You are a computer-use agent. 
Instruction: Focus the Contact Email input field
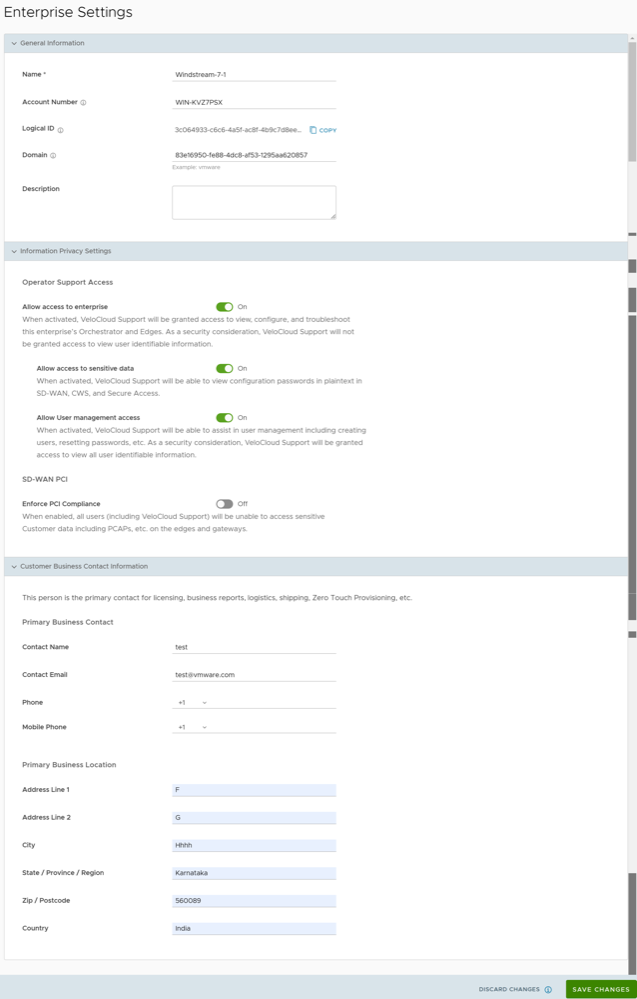pos(254,675)
